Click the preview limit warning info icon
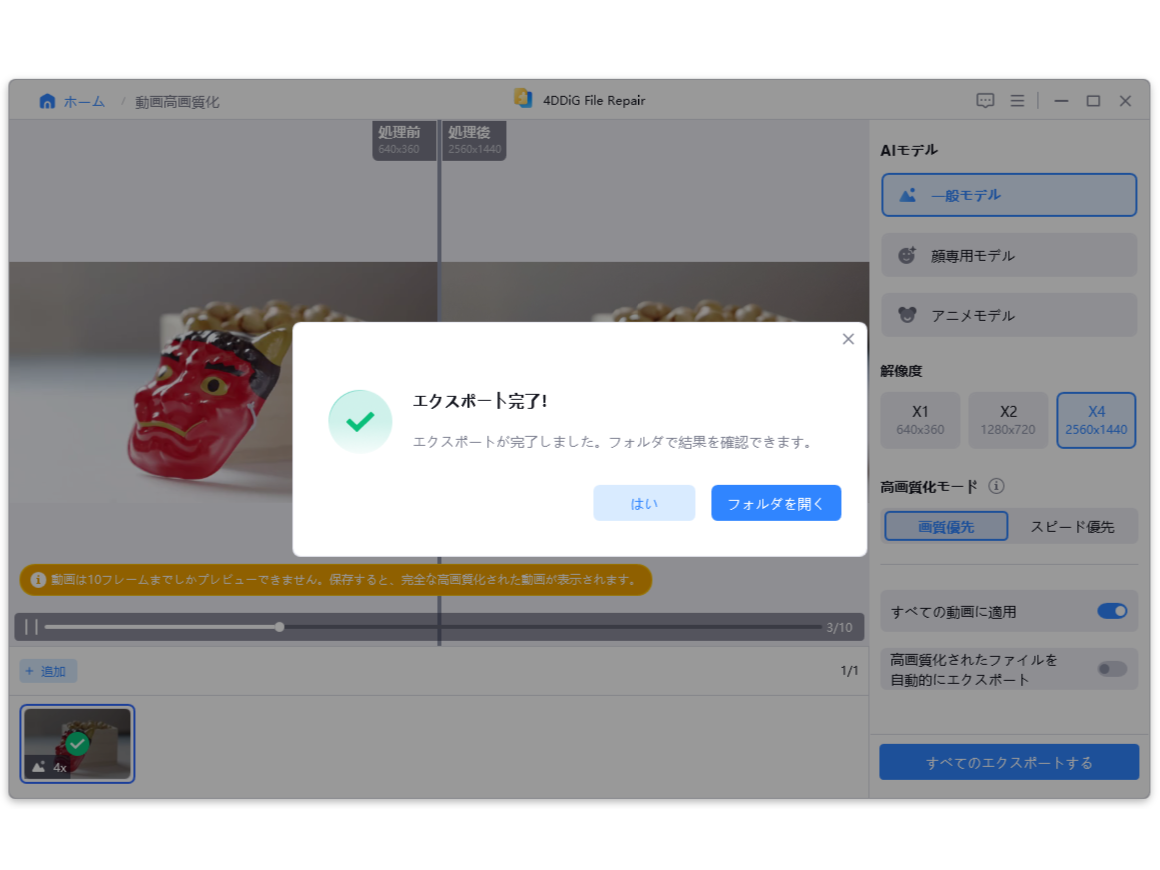This screenshot has height=870, width=1160. [x=38, y=580]
